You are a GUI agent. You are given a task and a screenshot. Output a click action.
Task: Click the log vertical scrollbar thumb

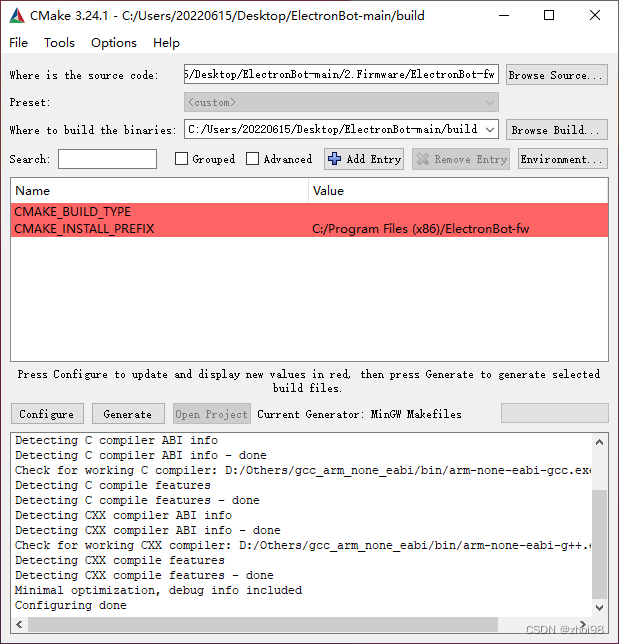599,544
